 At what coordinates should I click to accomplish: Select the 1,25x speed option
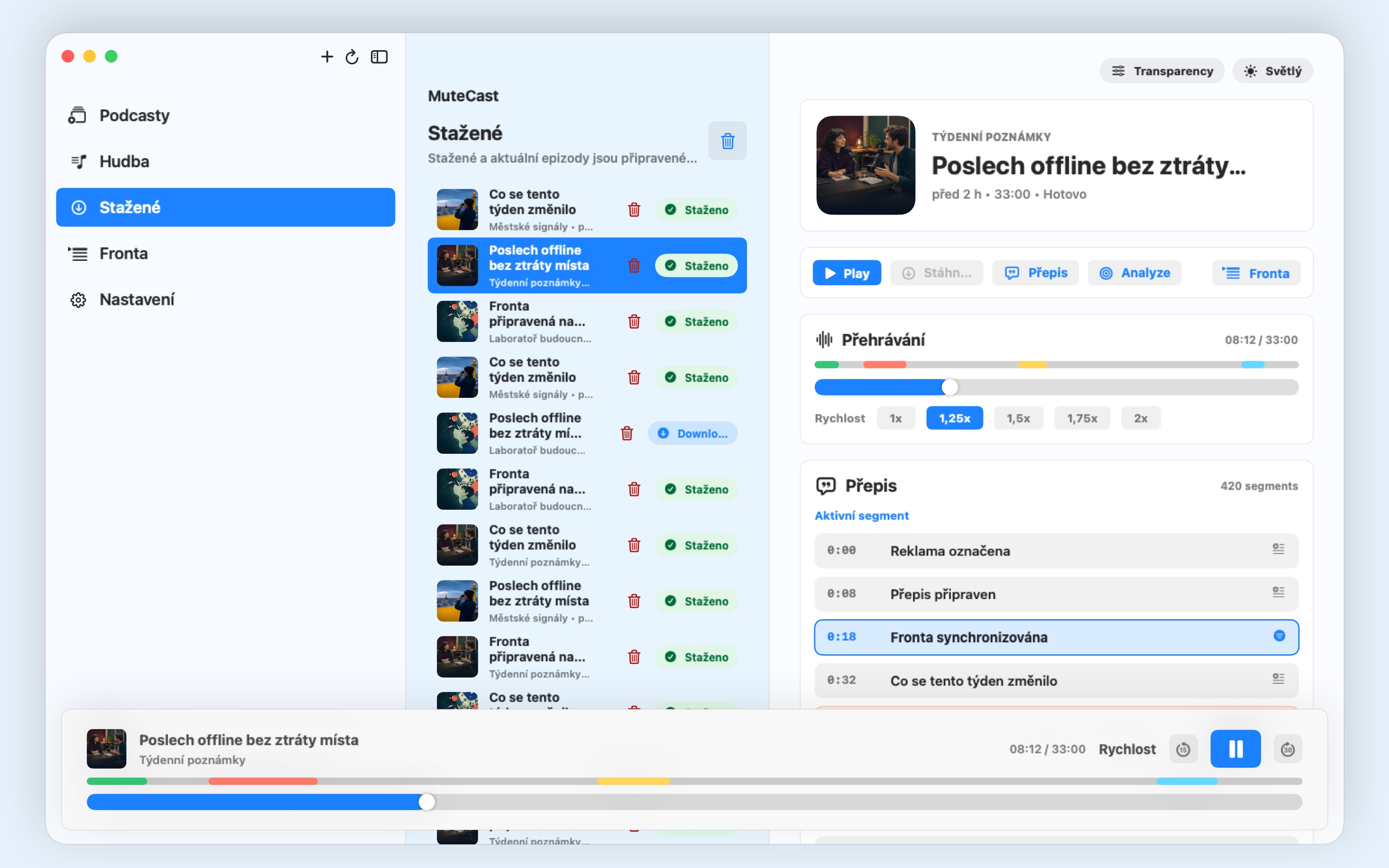[954, 418]
